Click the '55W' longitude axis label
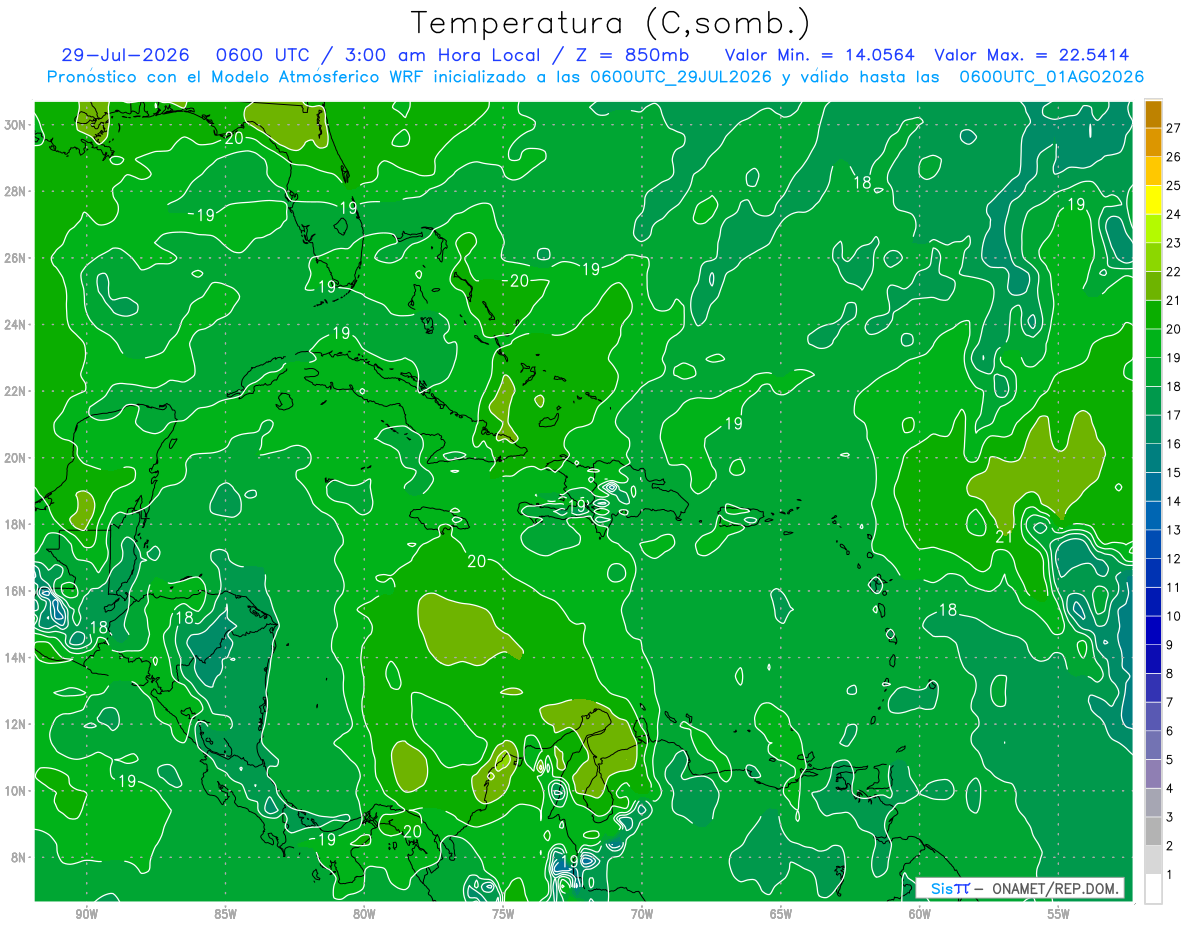1200x927 pixels. point(1059,914)
